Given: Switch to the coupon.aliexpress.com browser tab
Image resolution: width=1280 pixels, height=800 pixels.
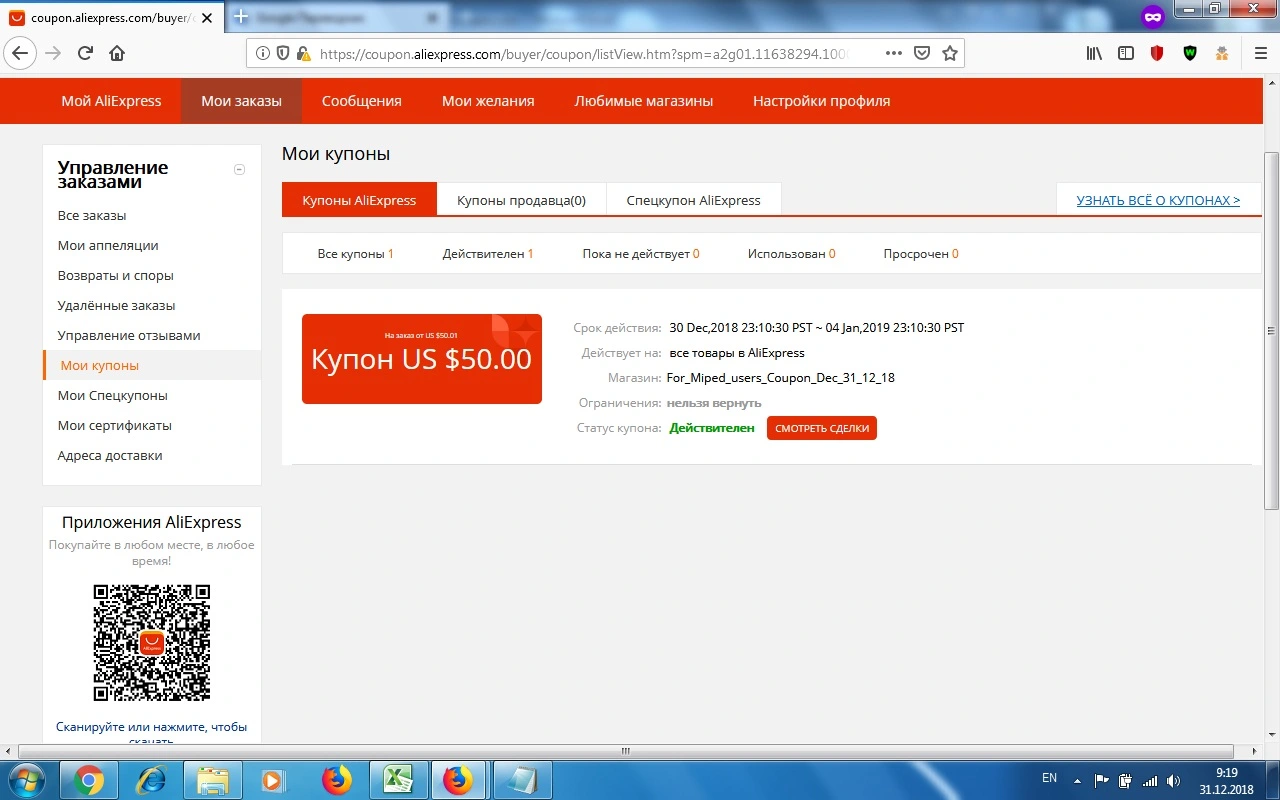Looking at the screenshot, I should [112, 18].
